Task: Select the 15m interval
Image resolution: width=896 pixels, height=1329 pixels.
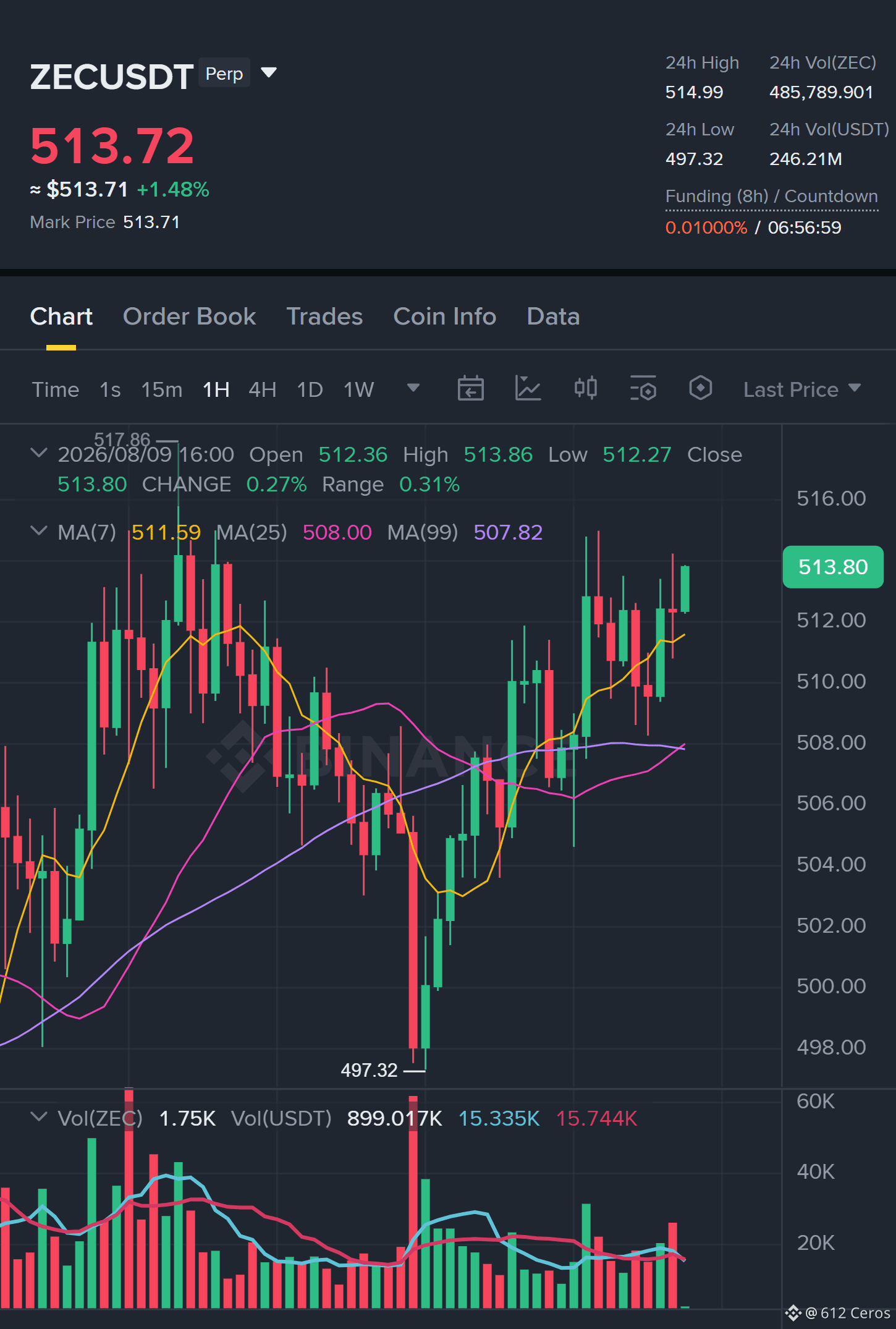Action: [x=162, y=389]
